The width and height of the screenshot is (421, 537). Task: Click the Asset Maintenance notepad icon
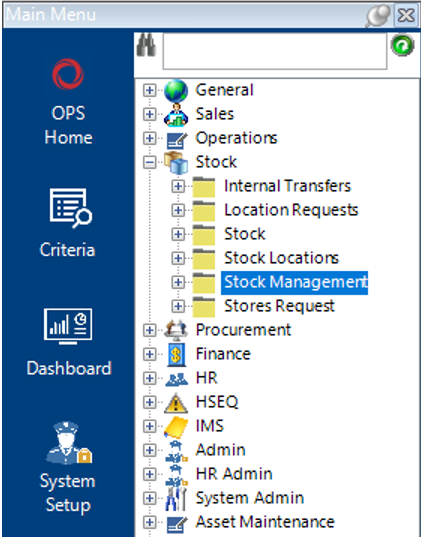[x=176, y=524]
